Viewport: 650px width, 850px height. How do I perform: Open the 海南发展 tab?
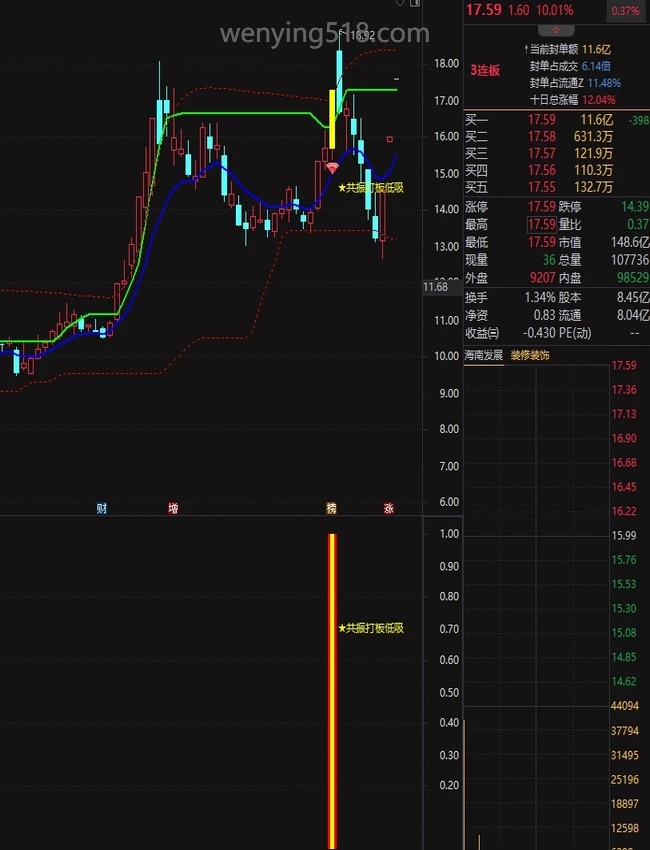click(x=484, y=356)
